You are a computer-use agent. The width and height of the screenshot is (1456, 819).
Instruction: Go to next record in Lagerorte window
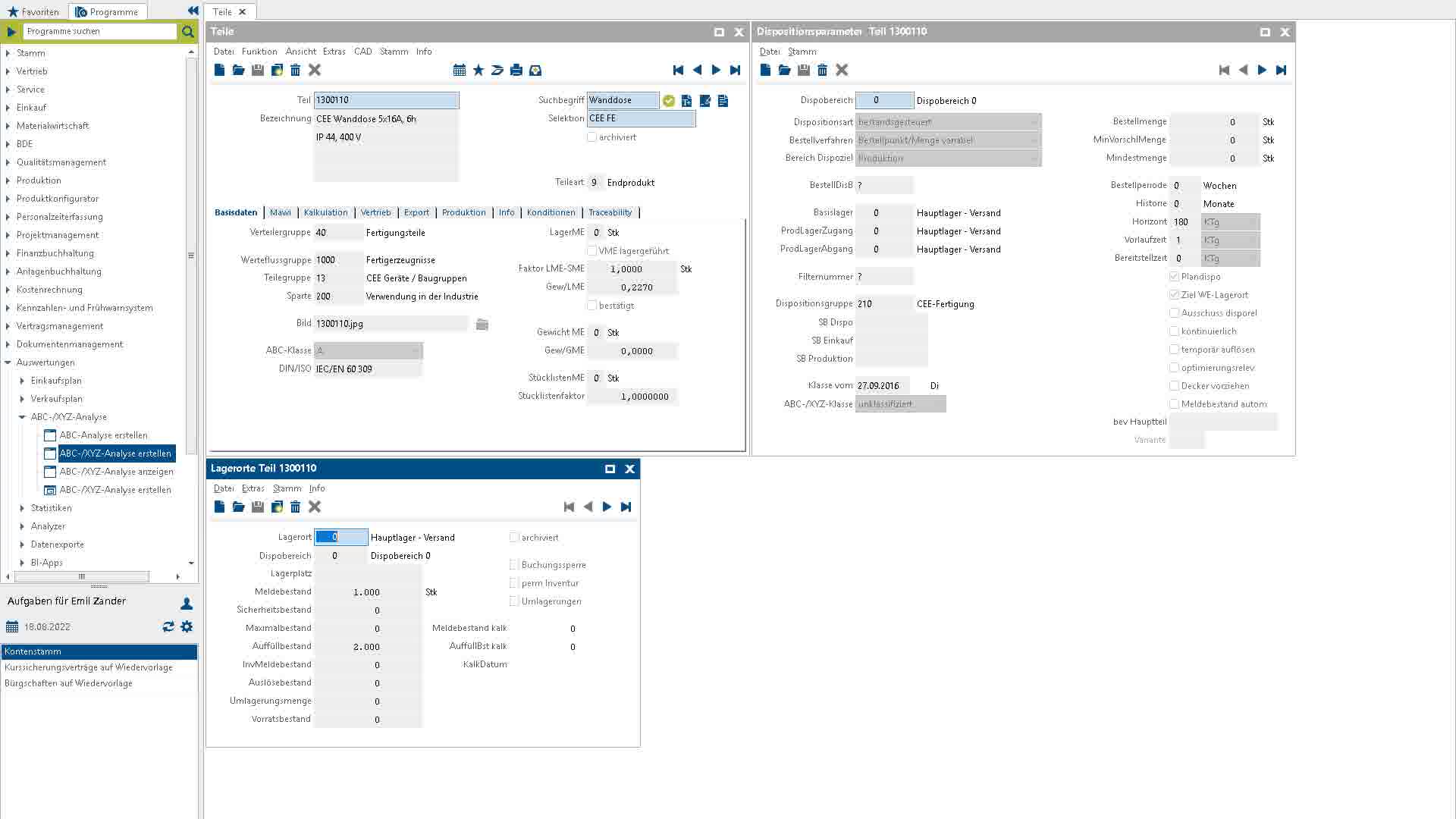tap(607, 507)
